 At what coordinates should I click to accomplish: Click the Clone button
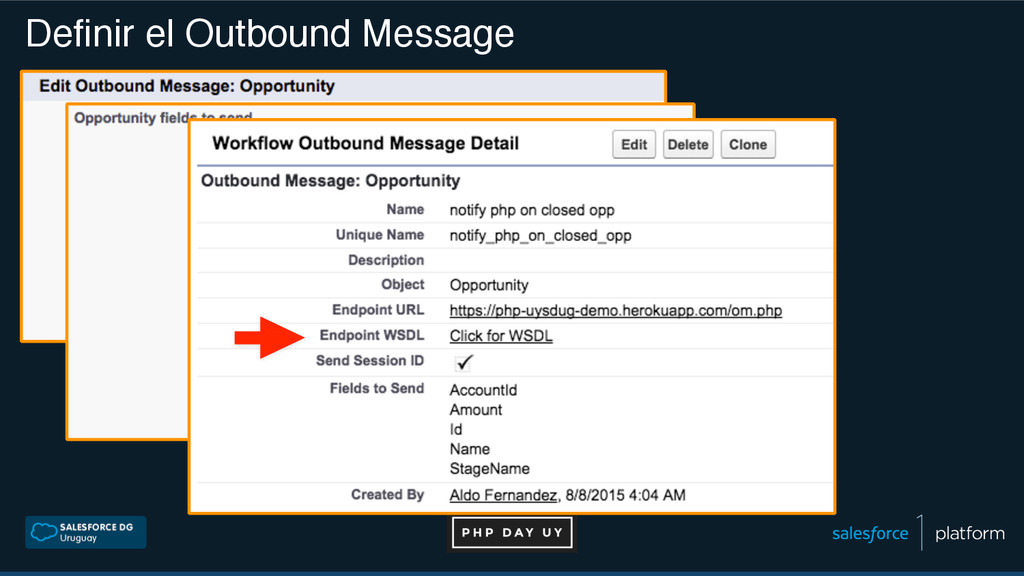coord(748,144)
